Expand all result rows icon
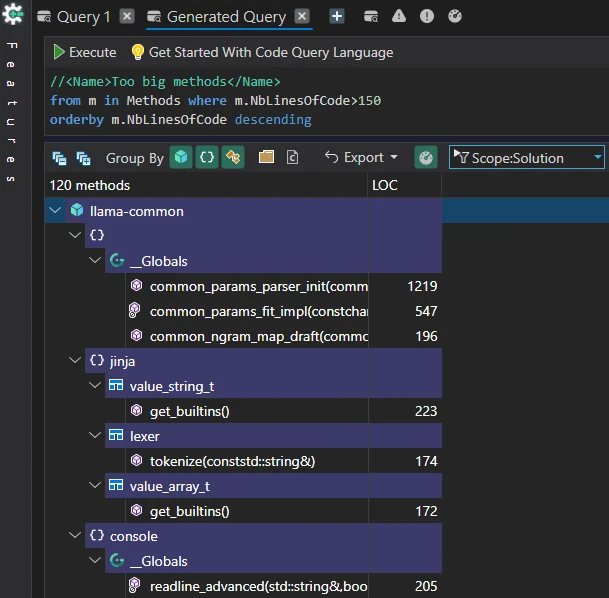This screenshot has height=598, width=609. click(x=83, y=158)
